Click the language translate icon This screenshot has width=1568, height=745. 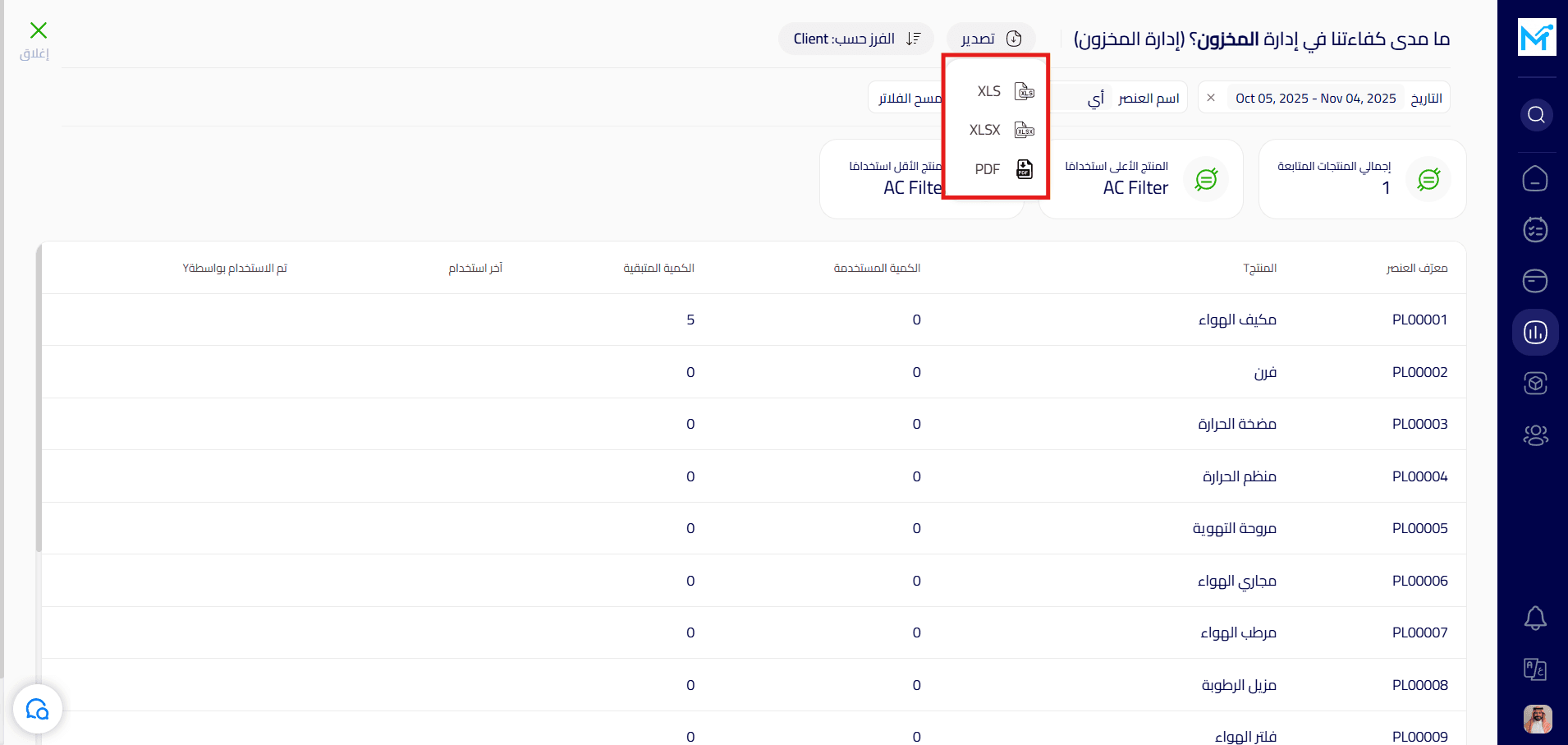tap(1535, 669)
